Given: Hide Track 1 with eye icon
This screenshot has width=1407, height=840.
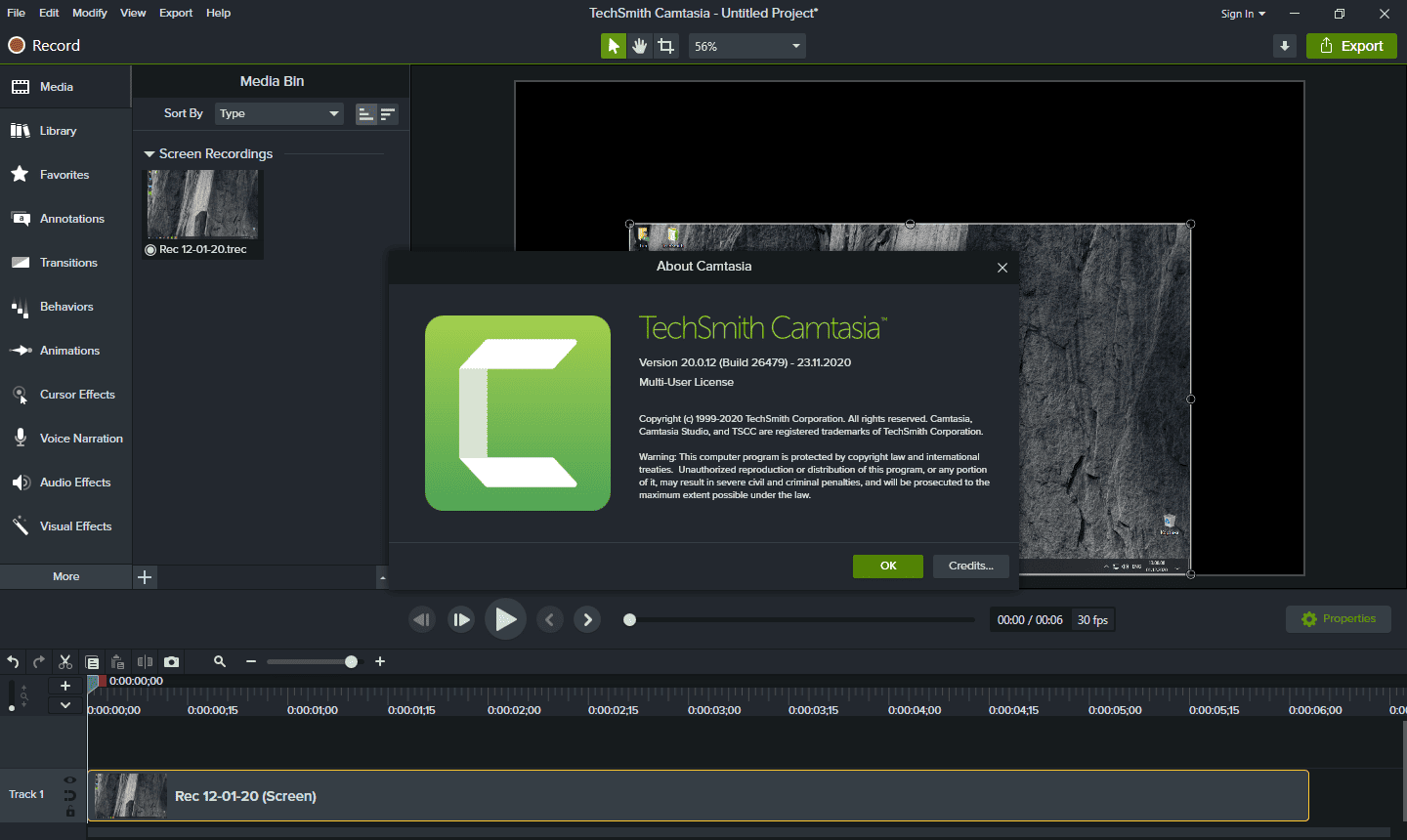Looking at the screenshot, I should pyautogui.click(x=70, y=780).
